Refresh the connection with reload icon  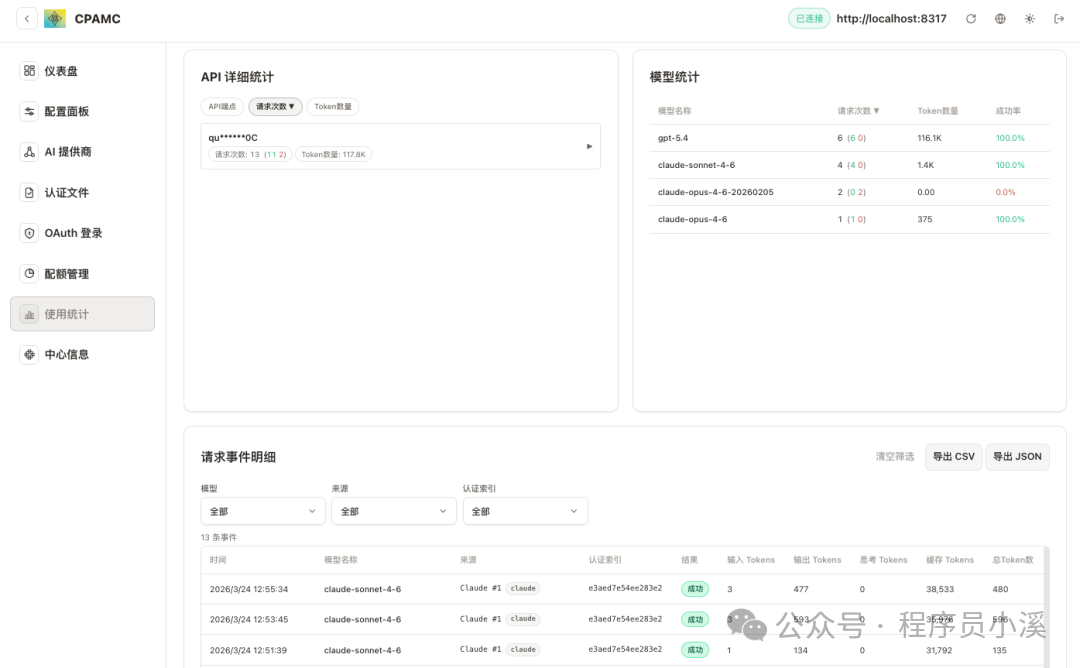(x=970, y=19)
